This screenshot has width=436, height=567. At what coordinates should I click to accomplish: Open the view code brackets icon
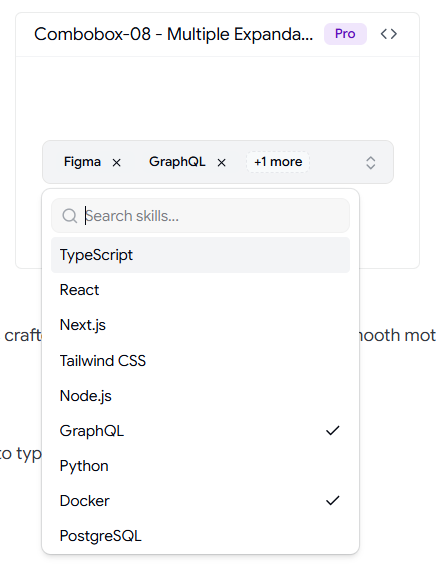(389, 34)
